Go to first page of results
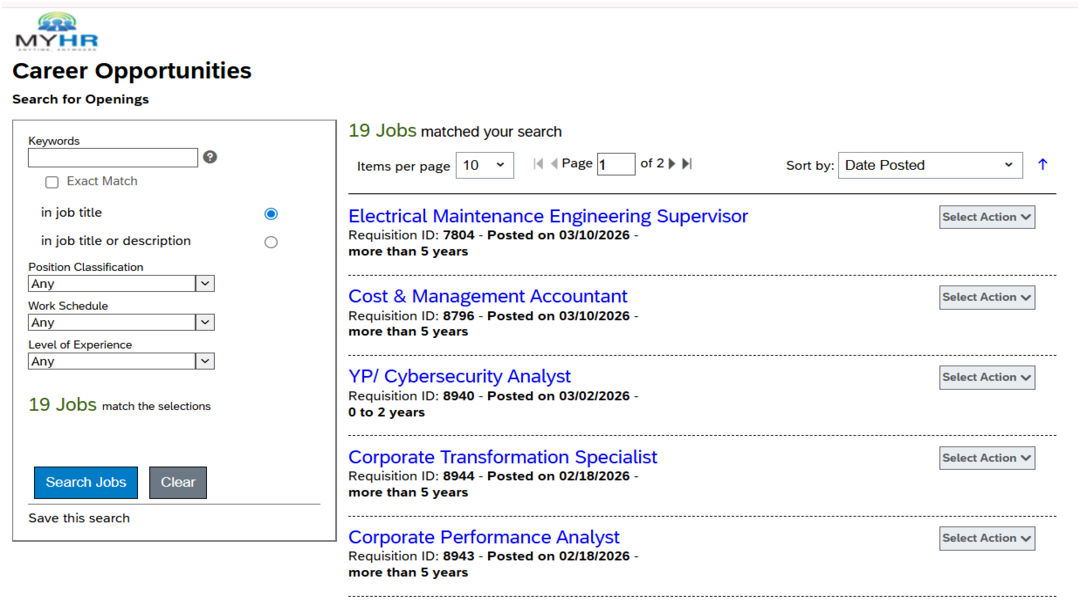This screenshot has height=600, width=1080. point(538,164)
